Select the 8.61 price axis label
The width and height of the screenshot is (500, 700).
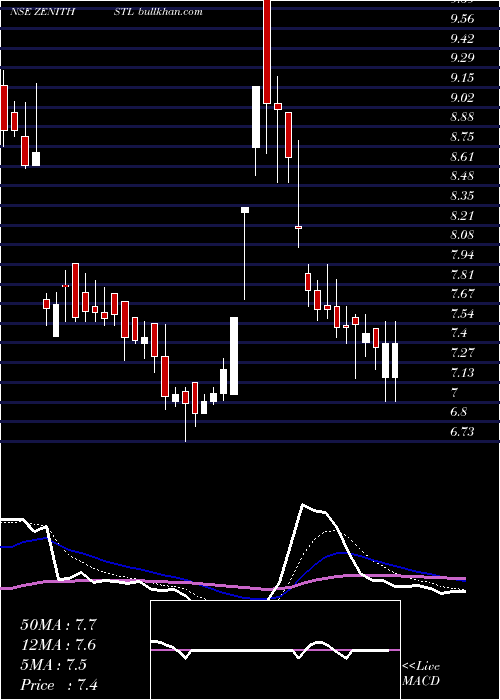[462, 157]
